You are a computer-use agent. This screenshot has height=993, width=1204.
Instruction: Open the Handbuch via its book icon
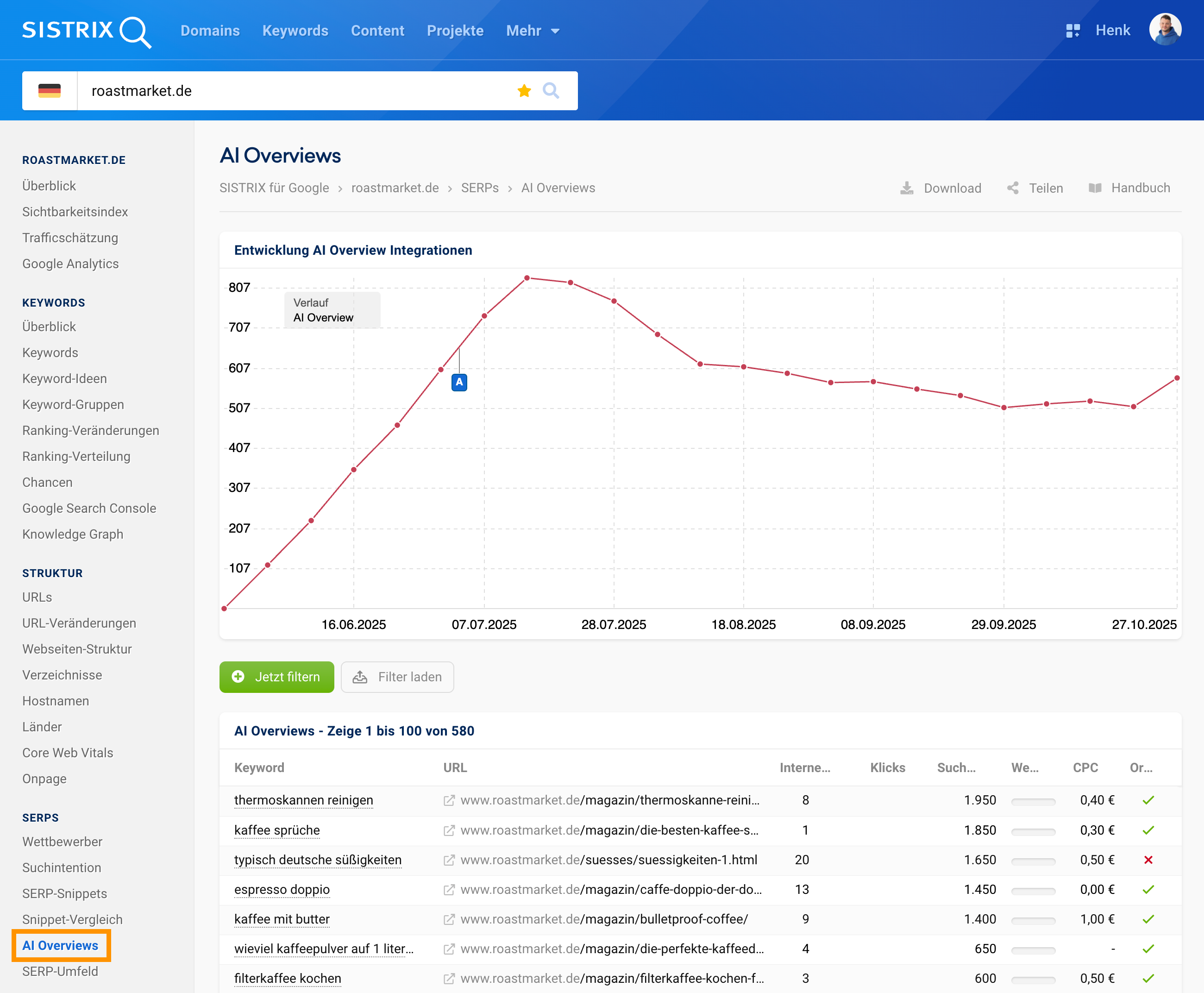(1095, 188)
